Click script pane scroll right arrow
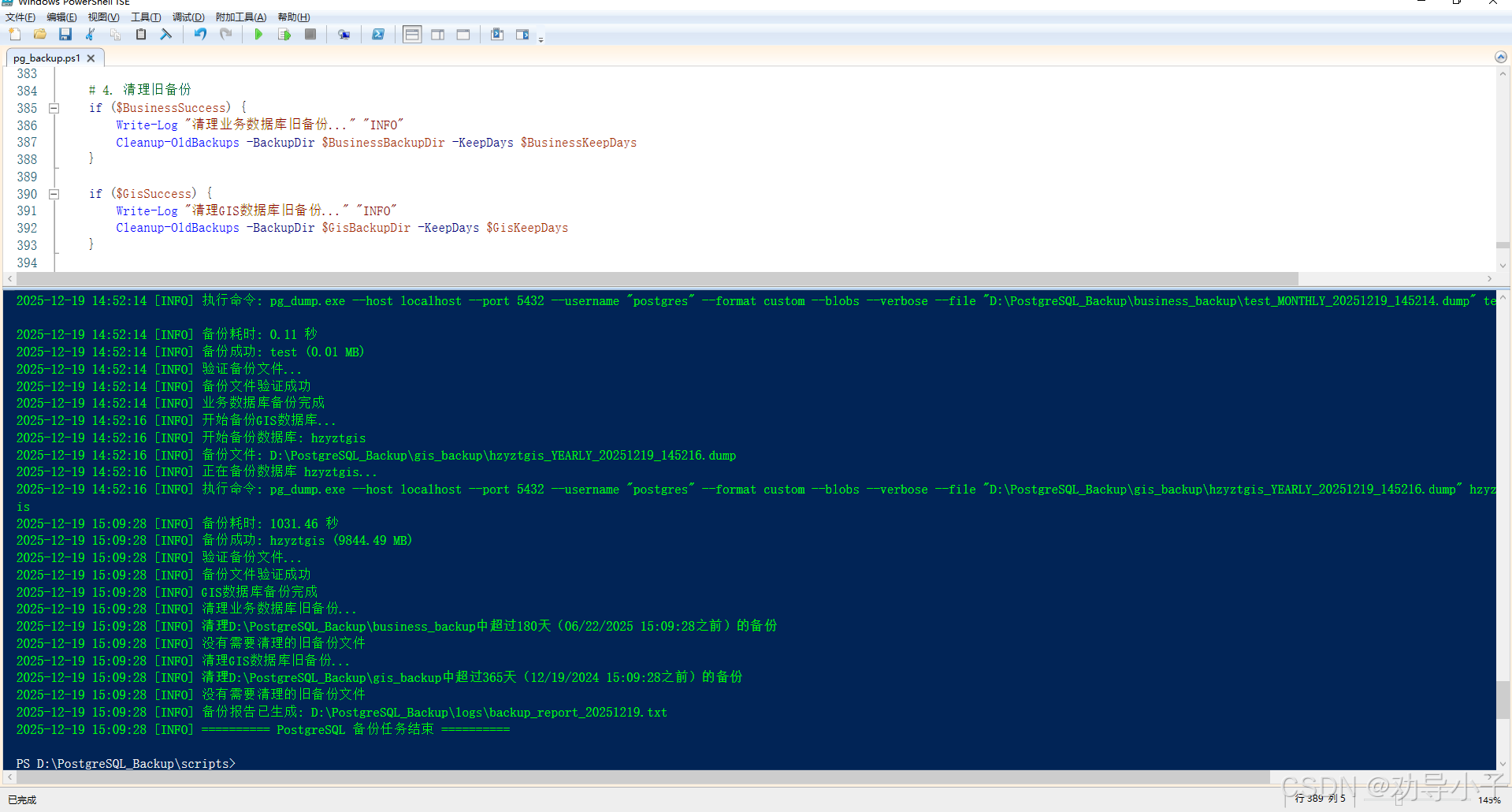This screenshot has width=1512, height=812. pos(1489,278)
